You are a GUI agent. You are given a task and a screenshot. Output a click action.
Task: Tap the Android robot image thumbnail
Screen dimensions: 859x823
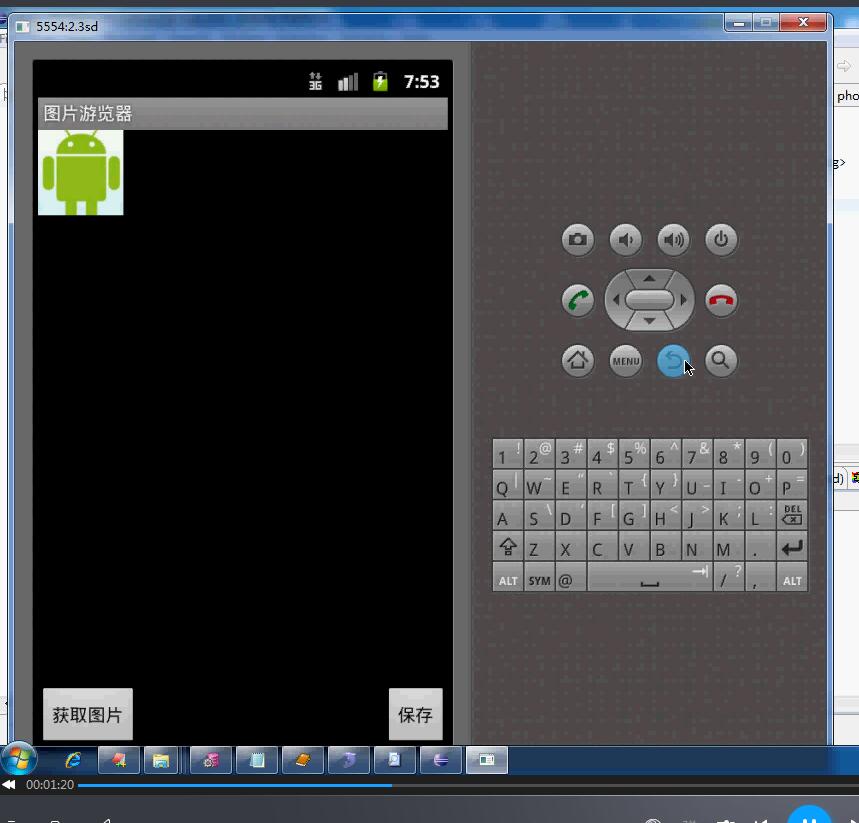pyautogui.click(x=81, y=173)
